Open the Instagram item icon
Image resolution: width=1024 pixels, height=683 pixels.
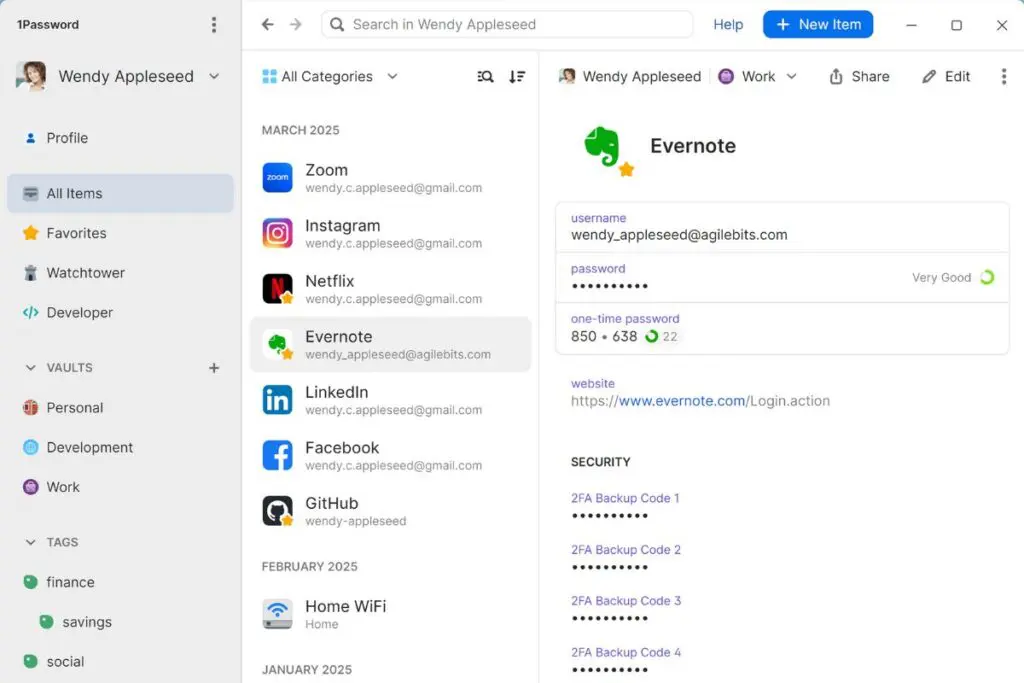(x=278, y=233)
